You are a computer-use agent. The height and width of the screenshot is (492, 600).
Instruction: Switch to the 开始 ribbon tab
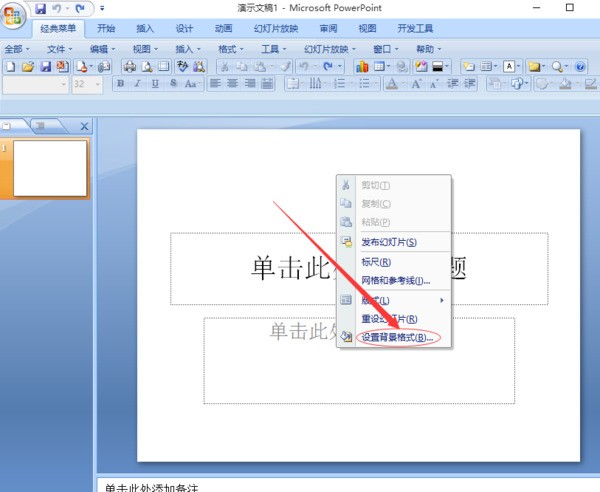106,28
